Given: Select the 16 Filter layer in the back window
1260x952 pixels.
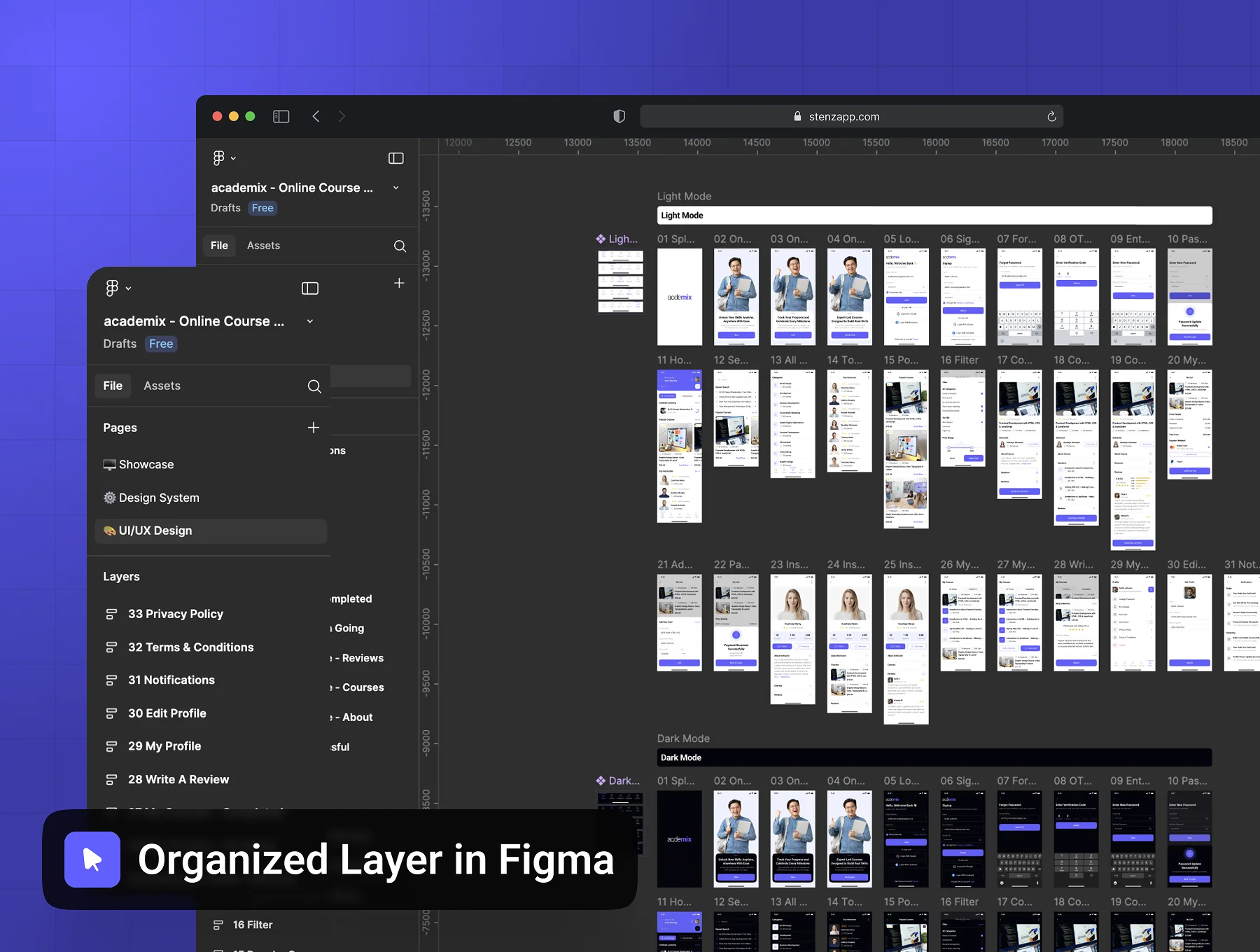Looking at the screenshot, I should (253, 925).
